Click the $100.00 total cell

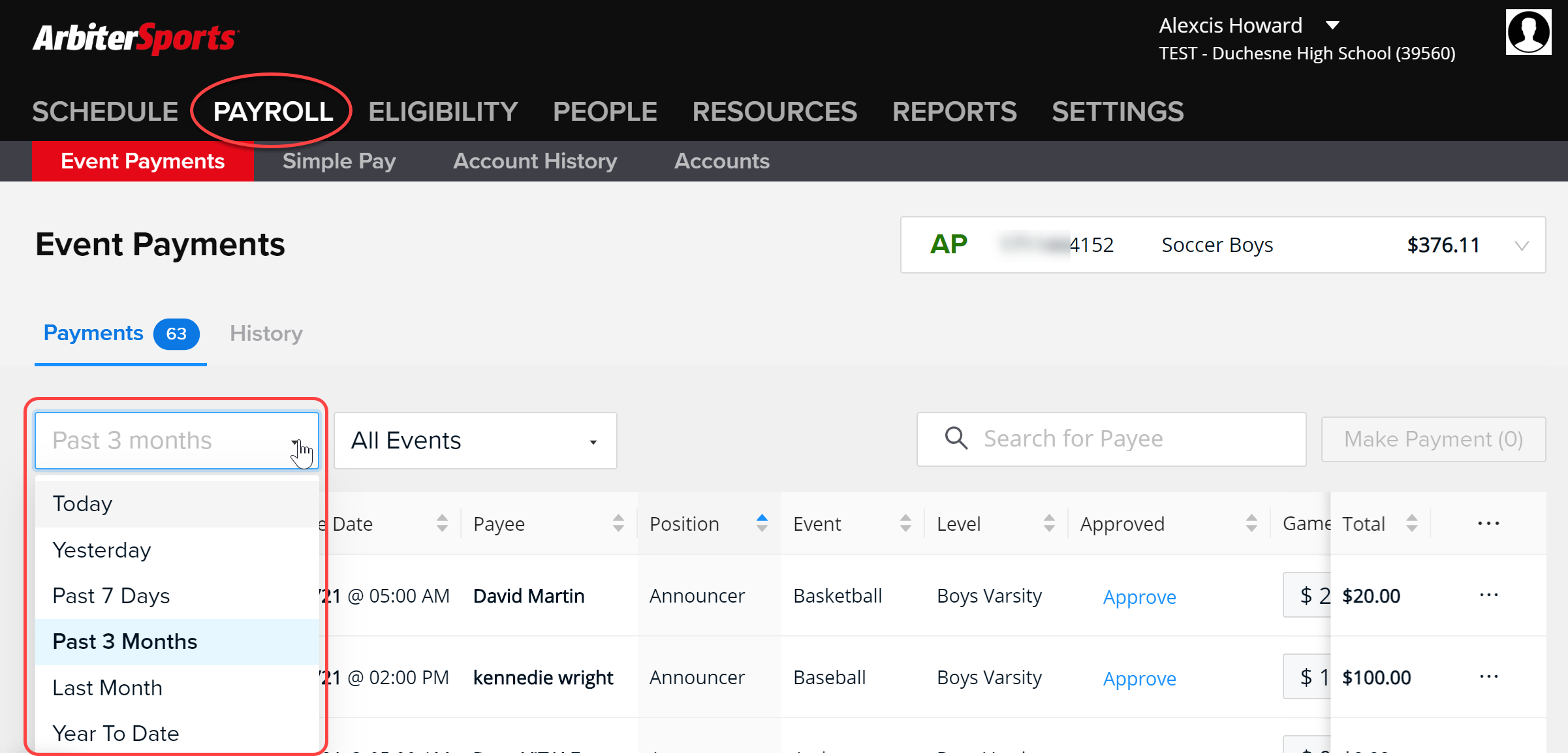[1376, 678]
